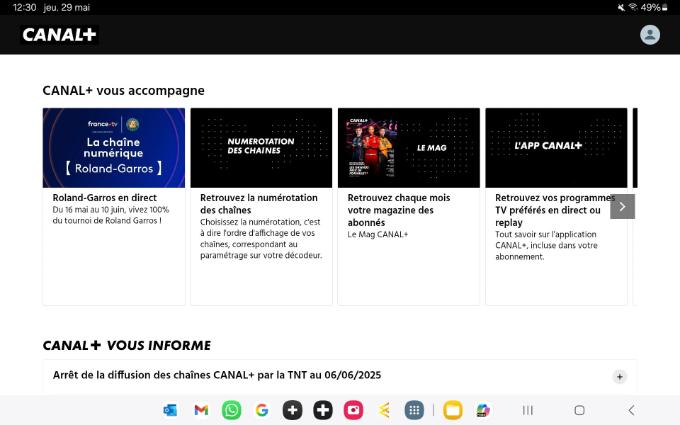Open the L'APP CANAL+ thumbnail
The image size is (680, 425).
pyautogui.click(x=556, y=148)
